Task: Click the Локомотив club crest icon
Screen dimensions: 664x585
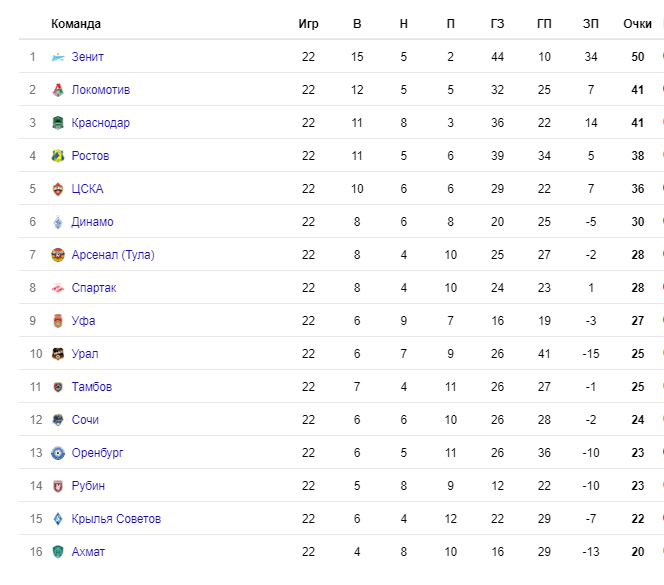Action: (x=58, y=90)
